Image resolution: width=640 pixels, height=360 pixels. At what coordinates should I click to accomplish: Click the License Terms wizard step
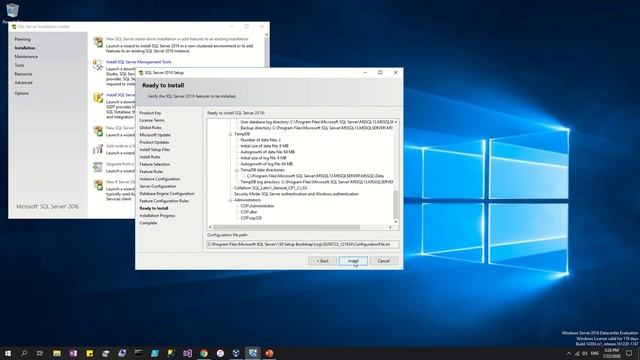[x=152, y=120]
